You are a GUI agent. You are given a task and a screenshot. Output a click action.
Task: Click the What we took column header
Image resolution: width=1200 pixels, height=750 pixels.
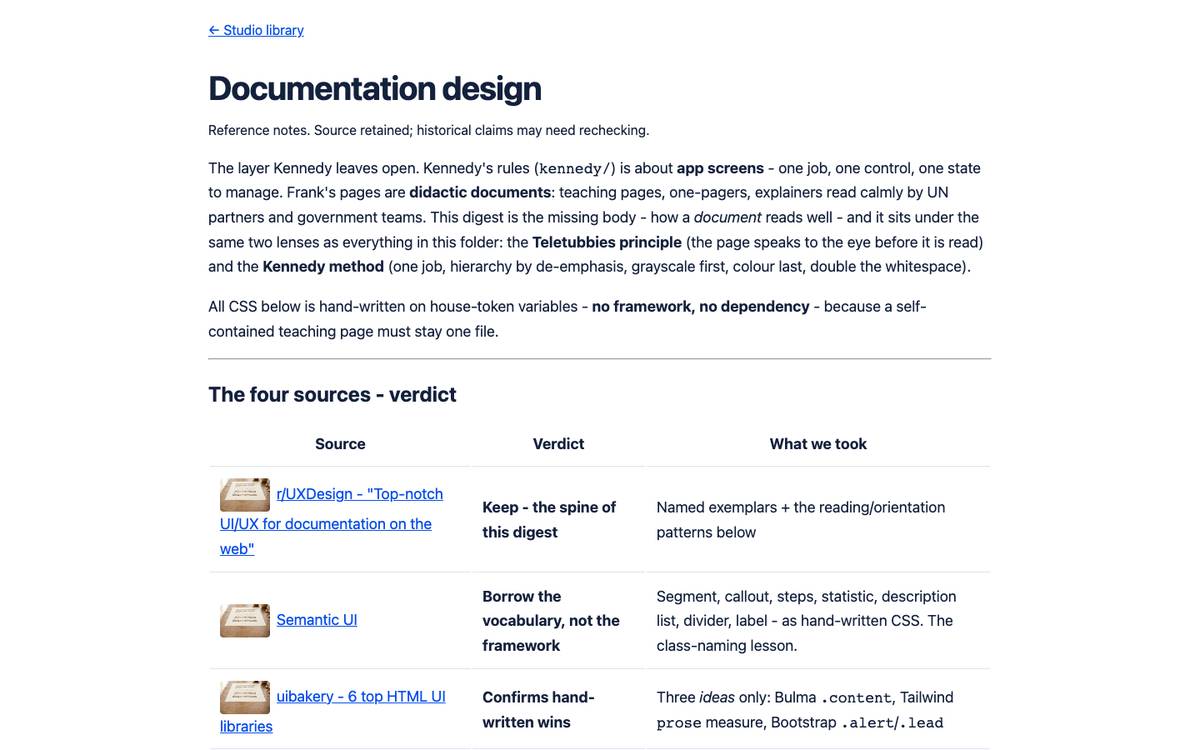point(818,444)
